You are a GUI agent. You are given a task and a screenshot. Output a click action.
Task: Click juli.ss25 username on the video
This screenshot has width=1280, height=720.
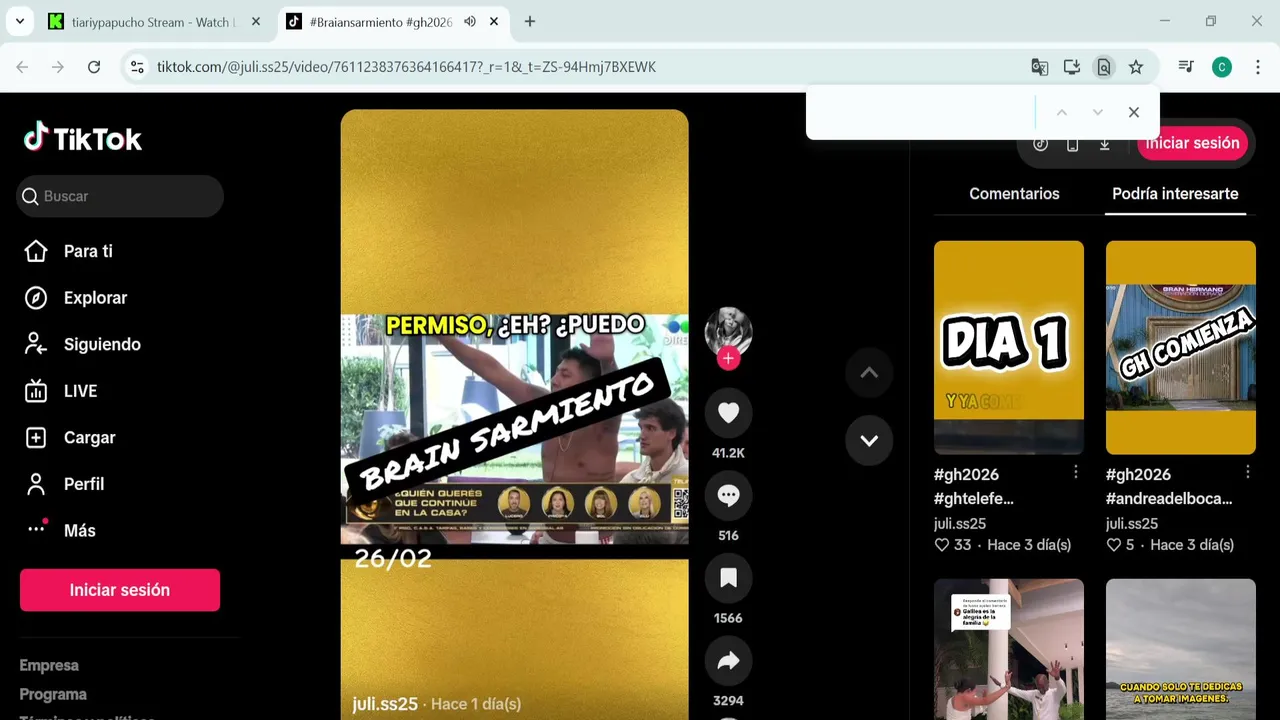click(385, 704)
